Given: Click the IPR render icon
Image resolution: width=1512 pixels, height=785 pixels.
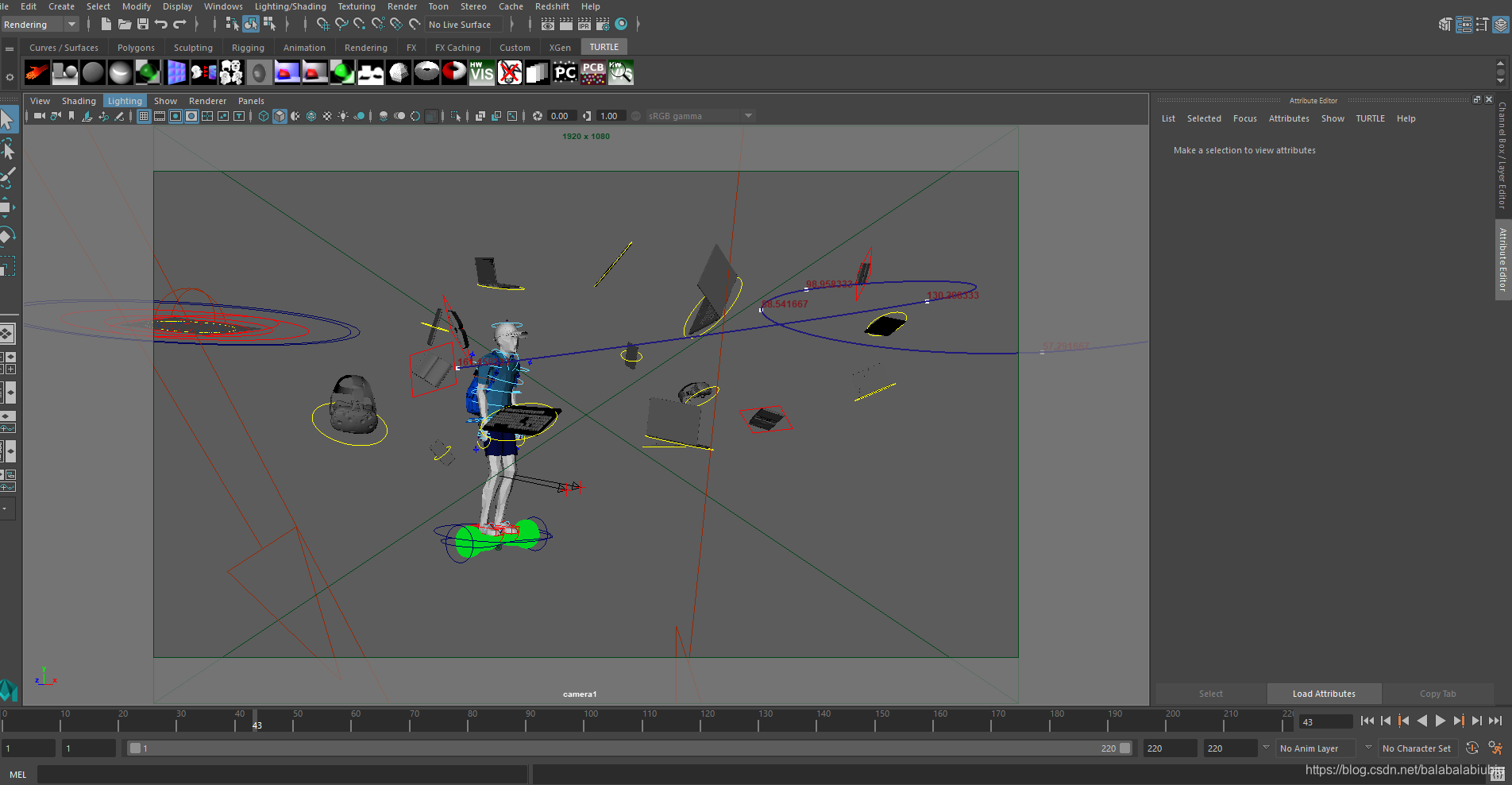Looking at the screenshot, I should click(x=584, y=25).
